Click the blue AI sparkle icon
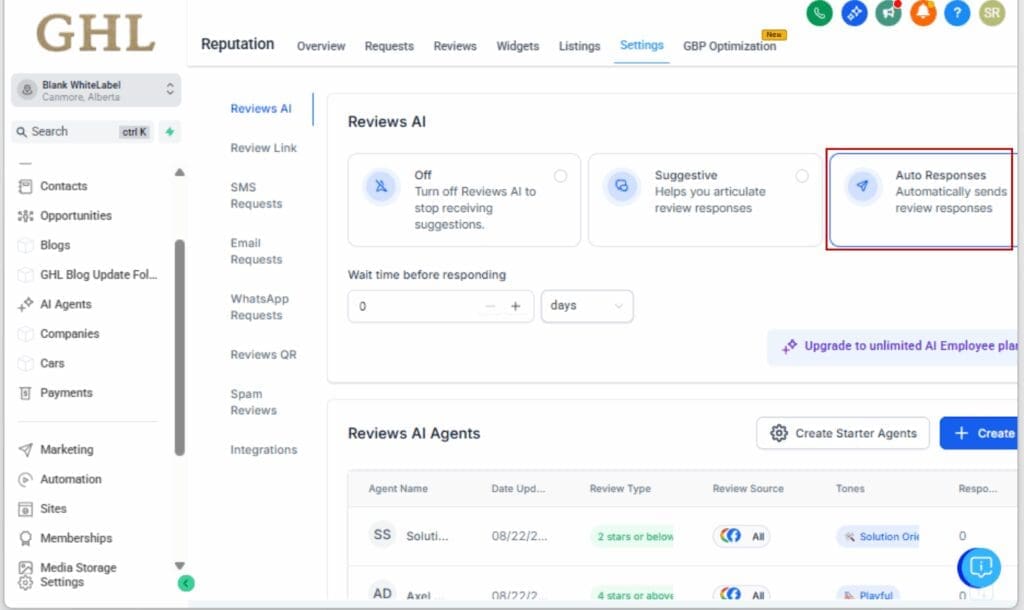Image resolution: width=1024 pixels, height=610 pixels. coord(853,15)
